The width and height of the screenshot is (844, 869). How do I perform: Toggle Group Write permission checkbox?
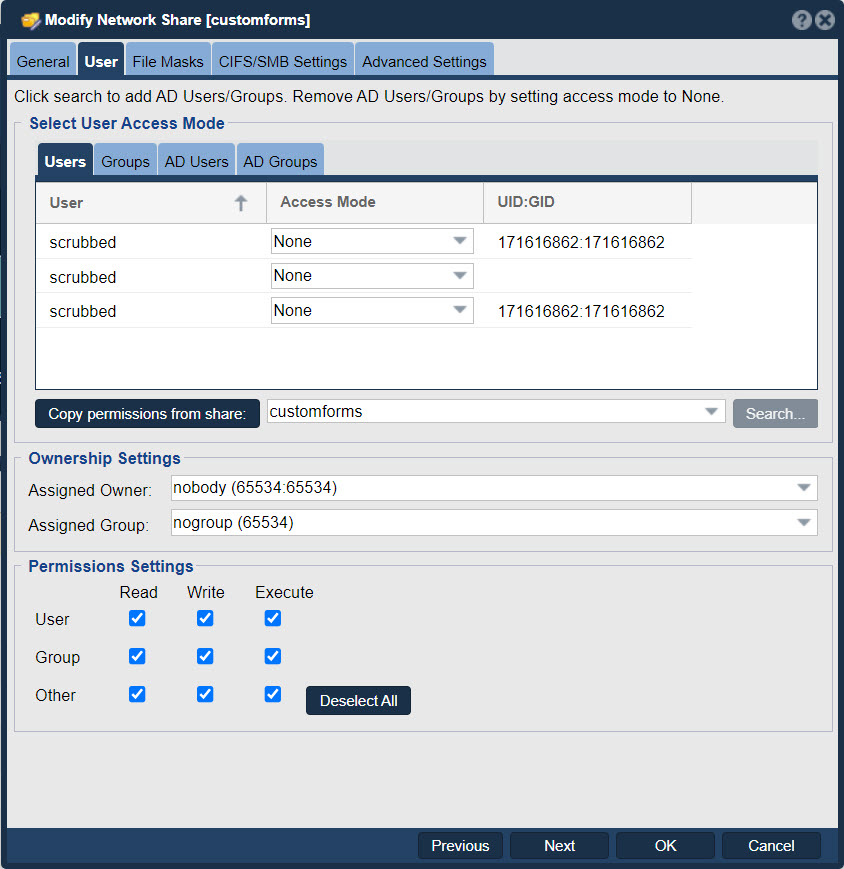205,656
